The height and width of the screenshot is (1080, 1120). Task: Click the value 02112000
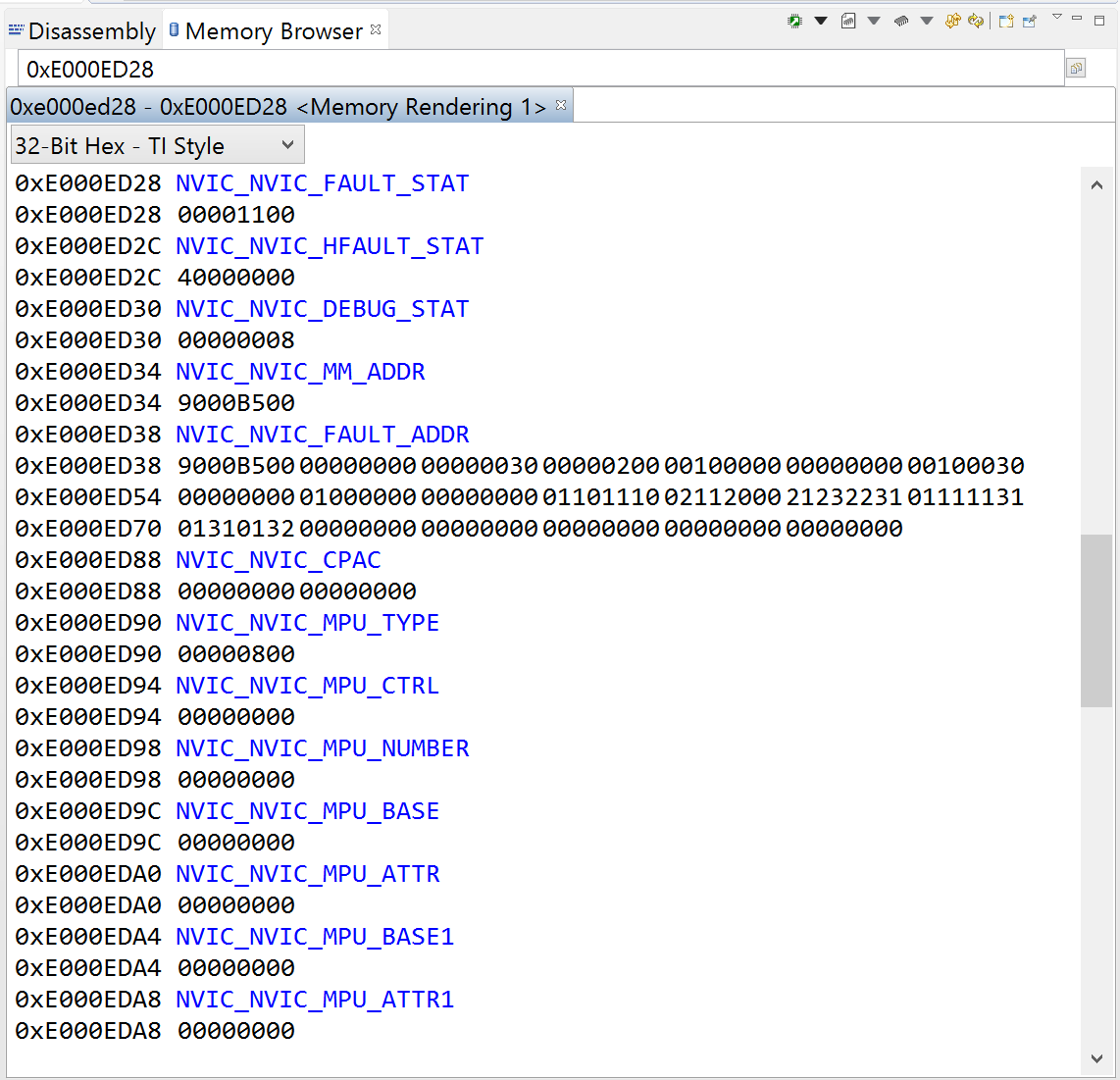pyautogui.click(x=723, y=497)
